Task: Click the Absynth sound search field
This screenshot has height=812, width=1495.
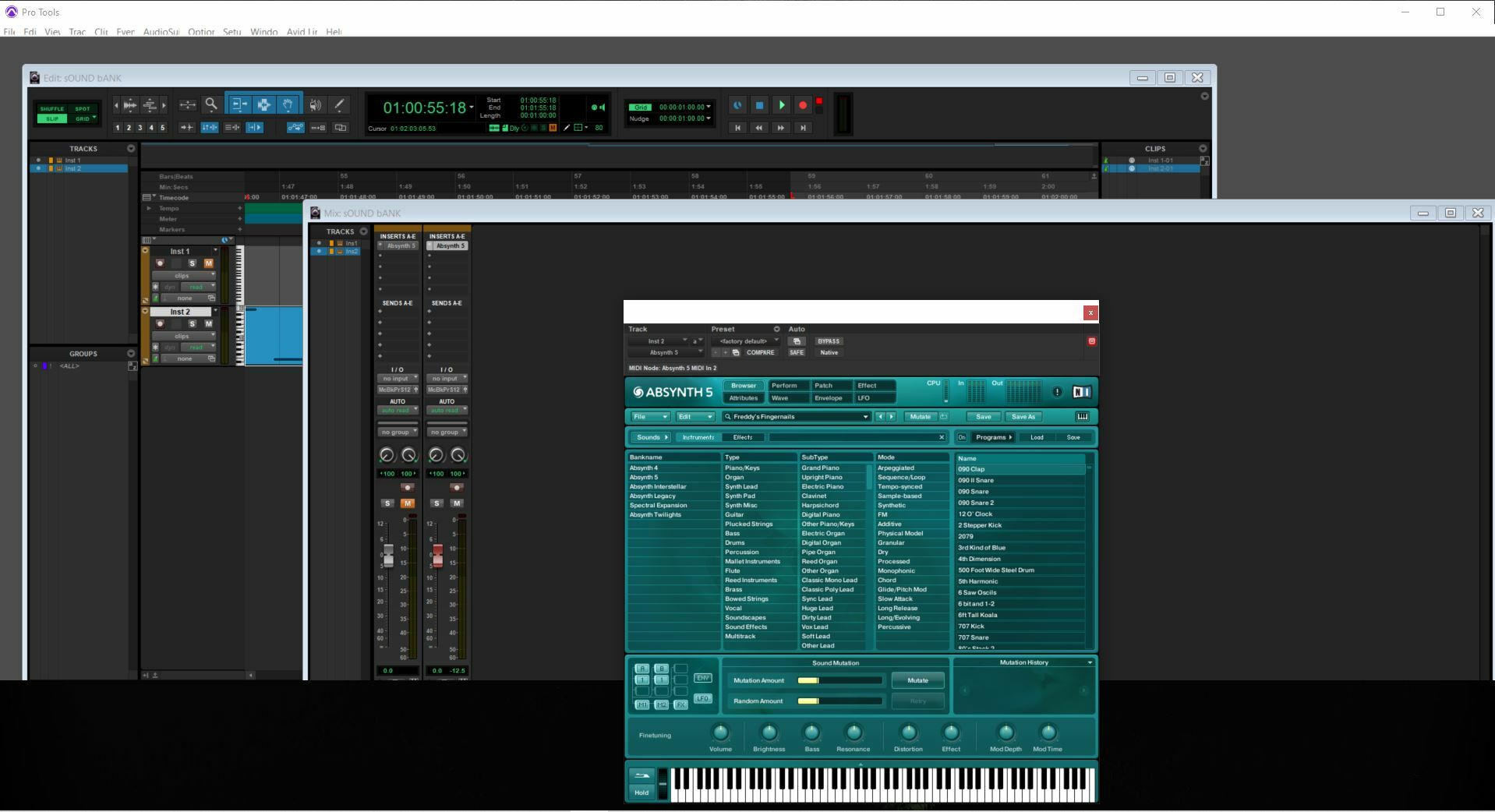Action: click(857, 437)
